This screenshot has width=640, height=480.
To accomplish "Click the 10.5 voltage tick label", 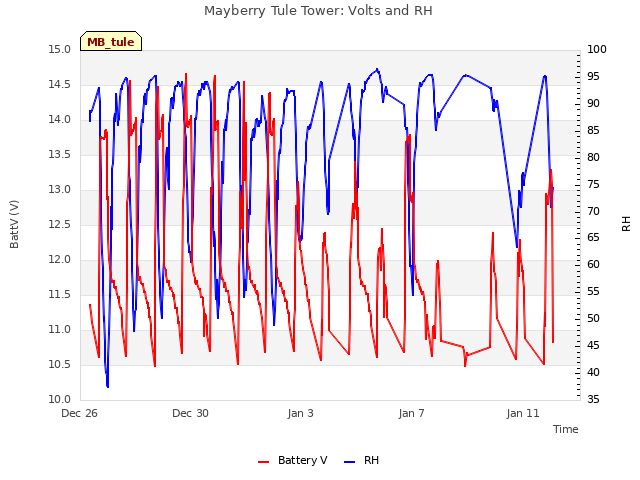I will (x=60, y=364).
